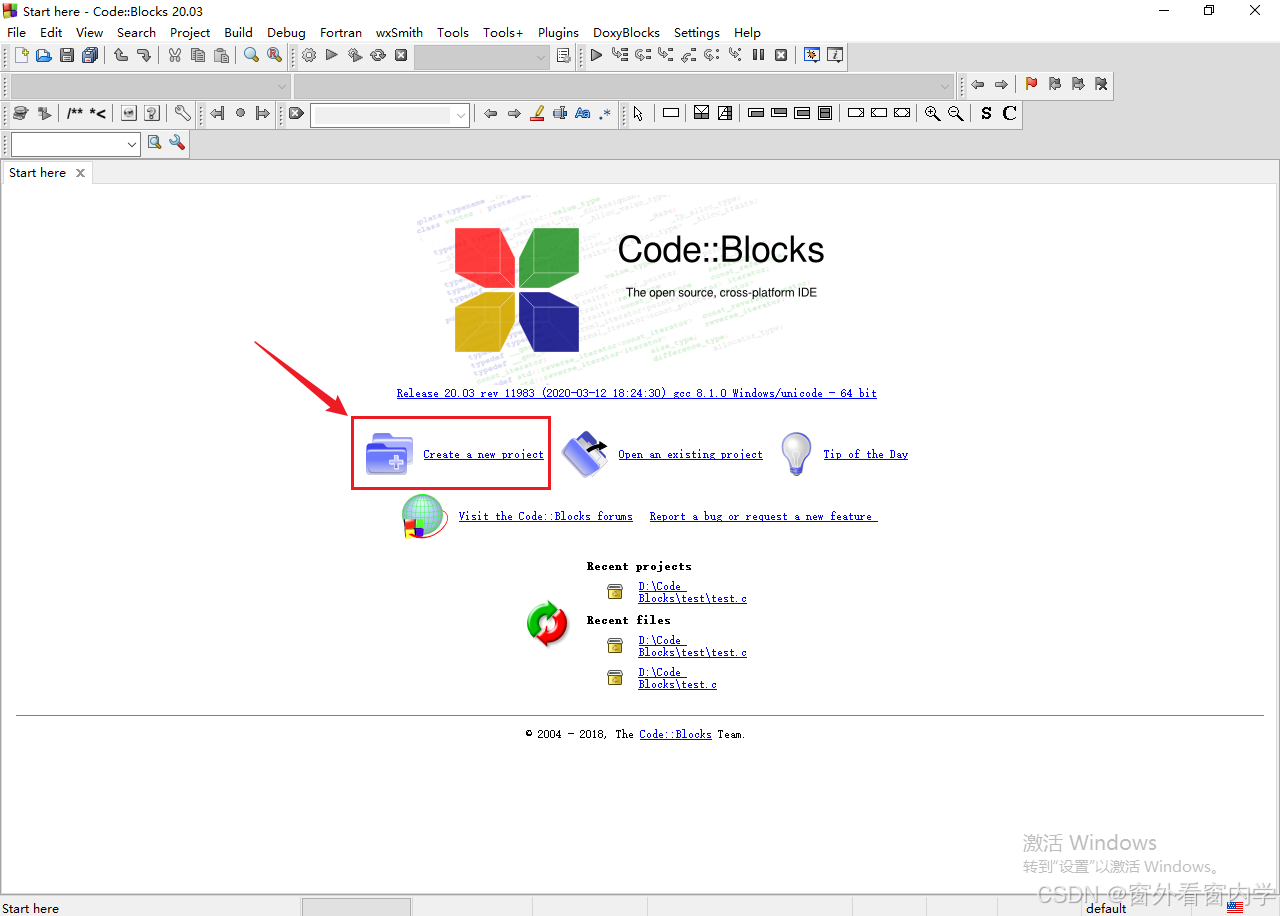Click the green-red refresh arrows icon
Image resolution: width=1280 pixels, height=916 pixels.
tap(547, 623)
